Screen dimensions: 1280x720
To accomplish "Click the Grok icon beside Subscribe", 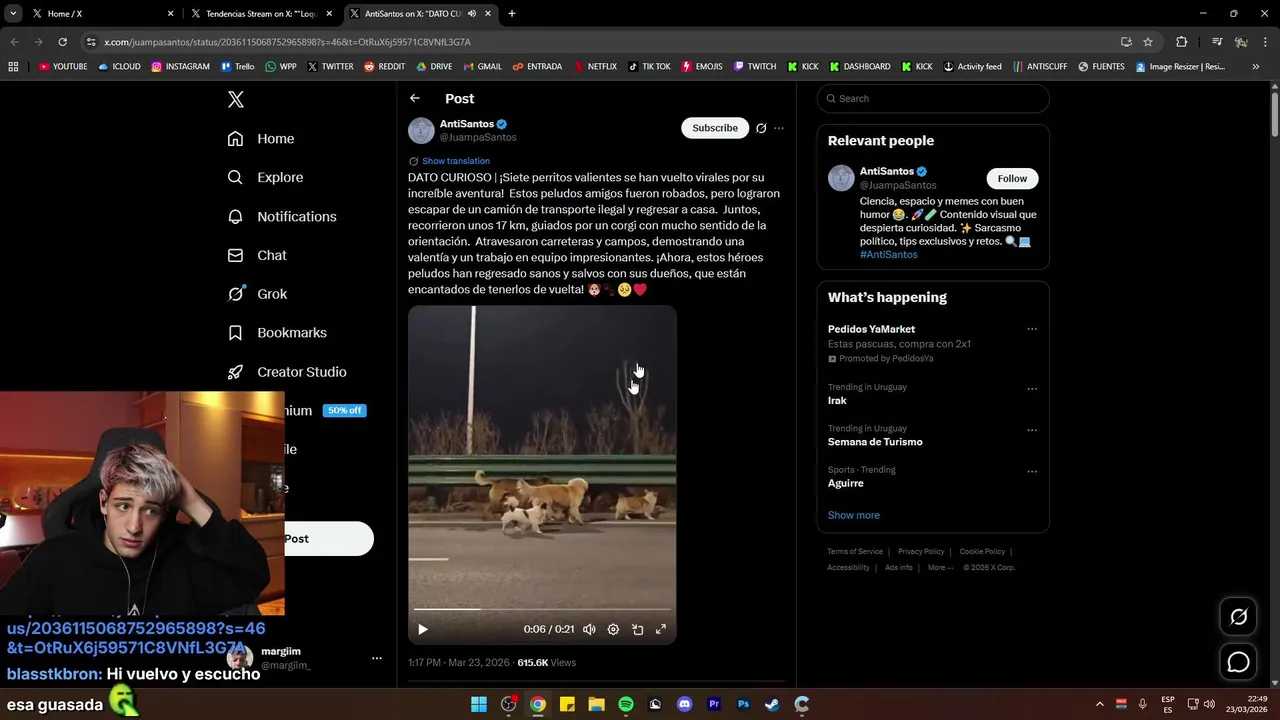I will pos(761,128).
